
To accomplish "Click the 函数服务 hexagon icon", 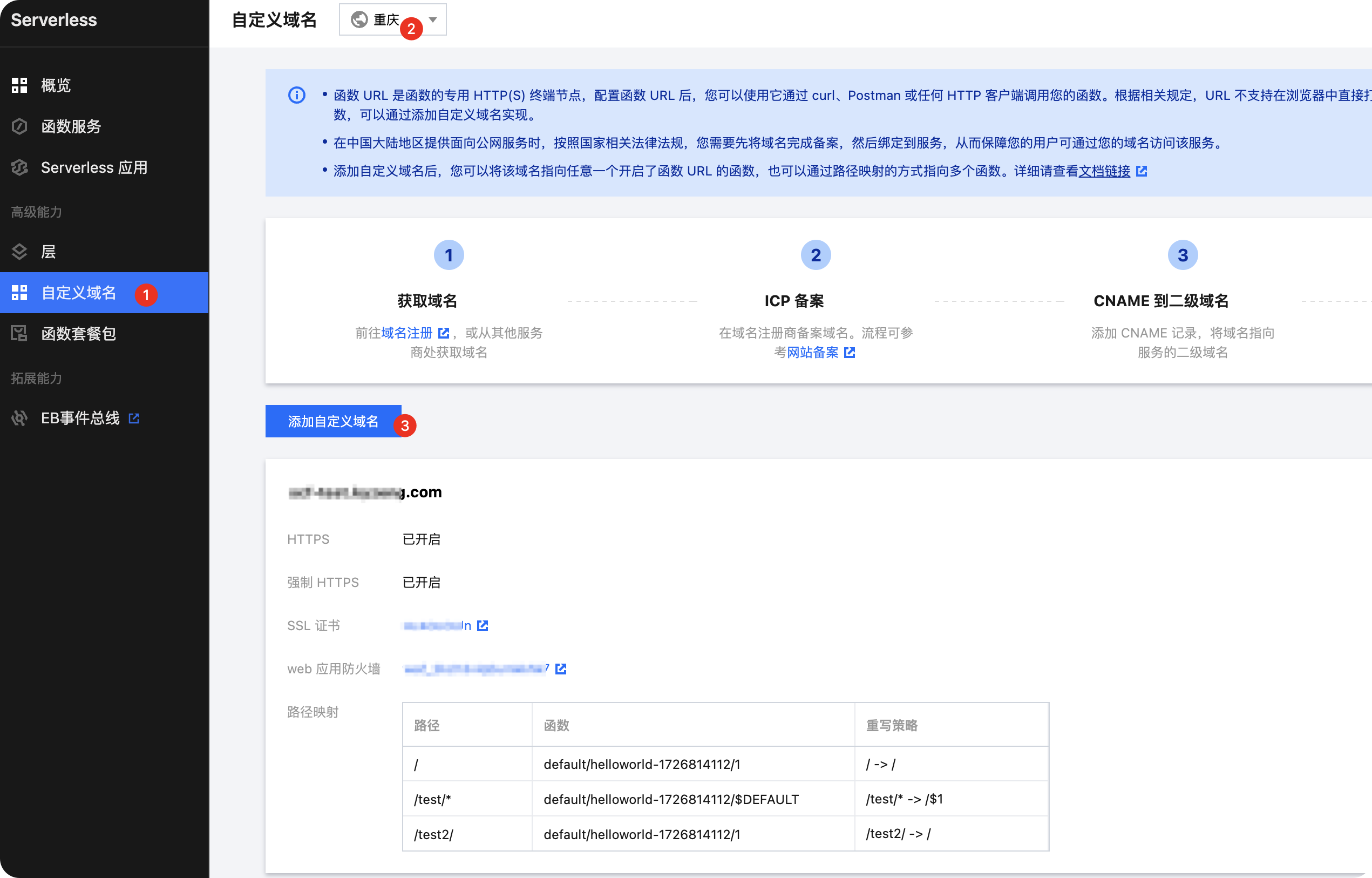I will click(19, 126).
